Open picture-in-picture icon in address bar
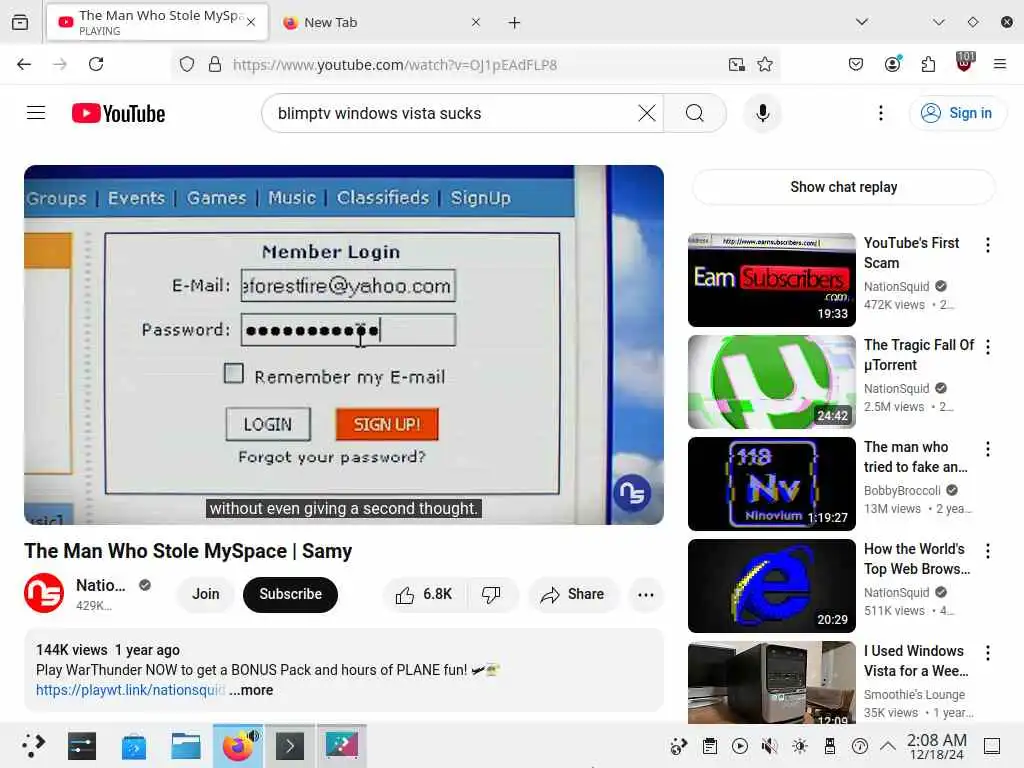Image resolution: width=1024 pixels, height=768 pixels. tap(737, 64)
